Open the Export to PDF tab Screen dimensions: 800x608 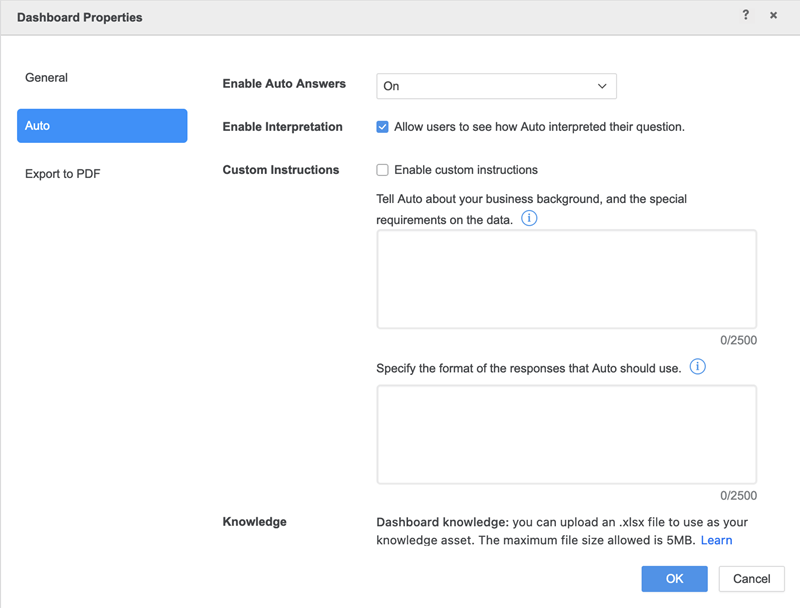63,174
